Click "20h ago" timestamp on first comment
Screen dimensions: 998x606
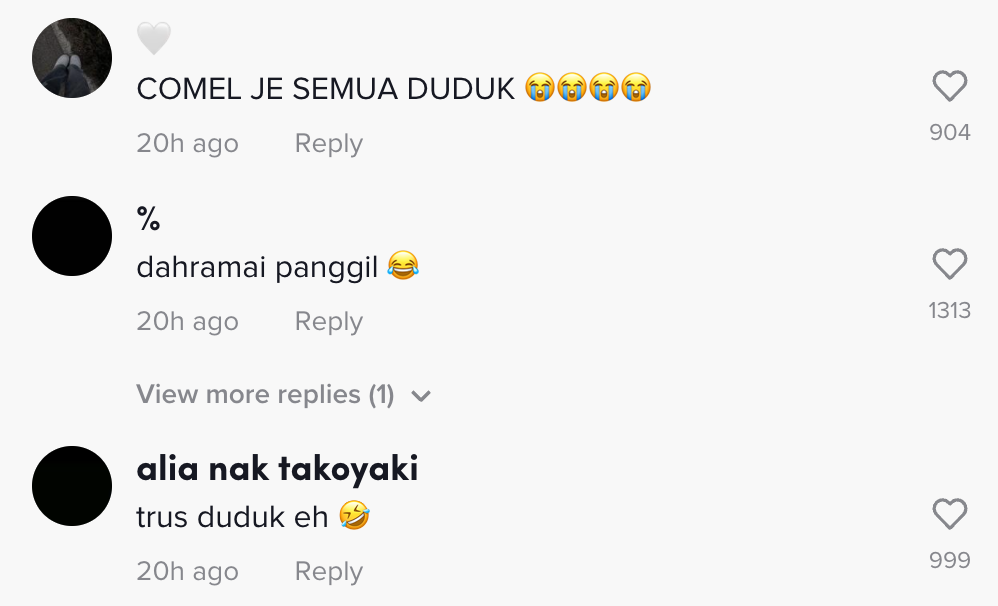click(187, 144)
